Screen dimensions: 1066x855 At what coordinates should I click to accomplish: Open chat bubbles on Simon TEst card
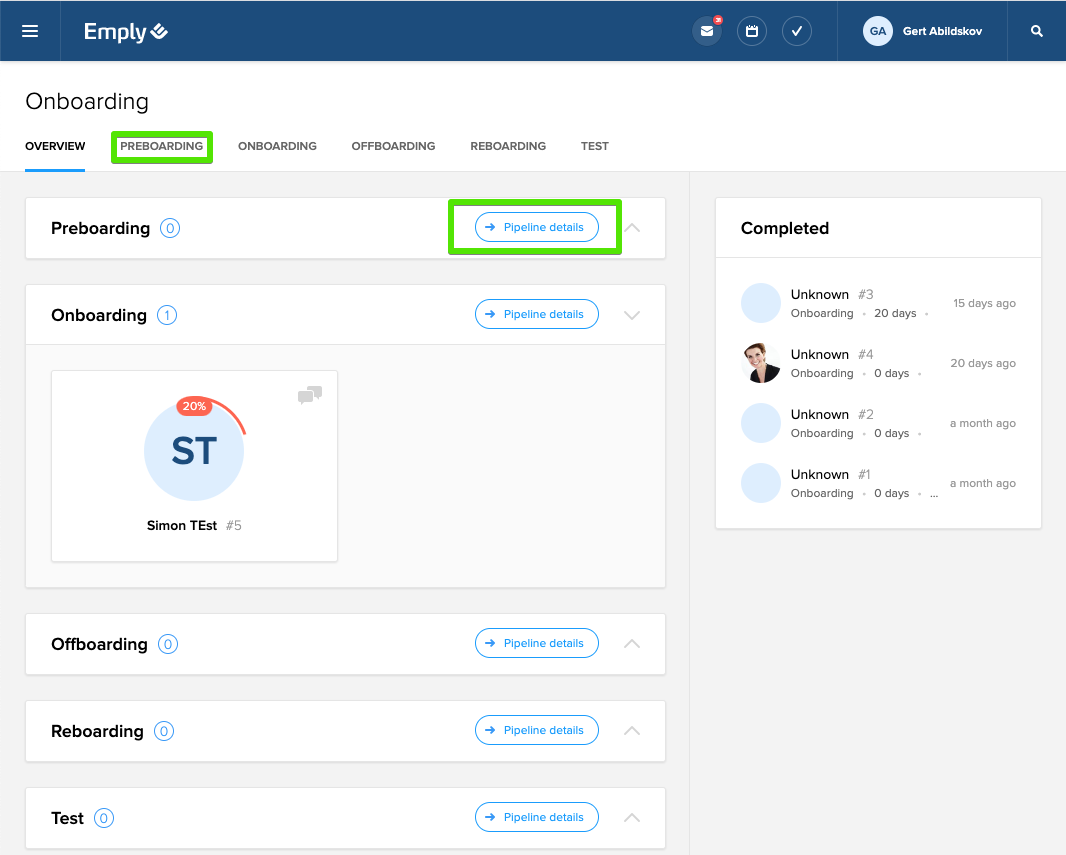(310, 396)
